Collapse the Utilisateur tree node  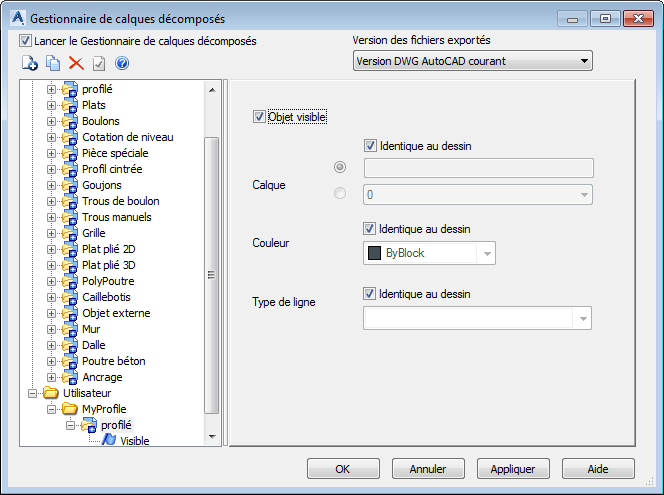[x=32, y=393]
